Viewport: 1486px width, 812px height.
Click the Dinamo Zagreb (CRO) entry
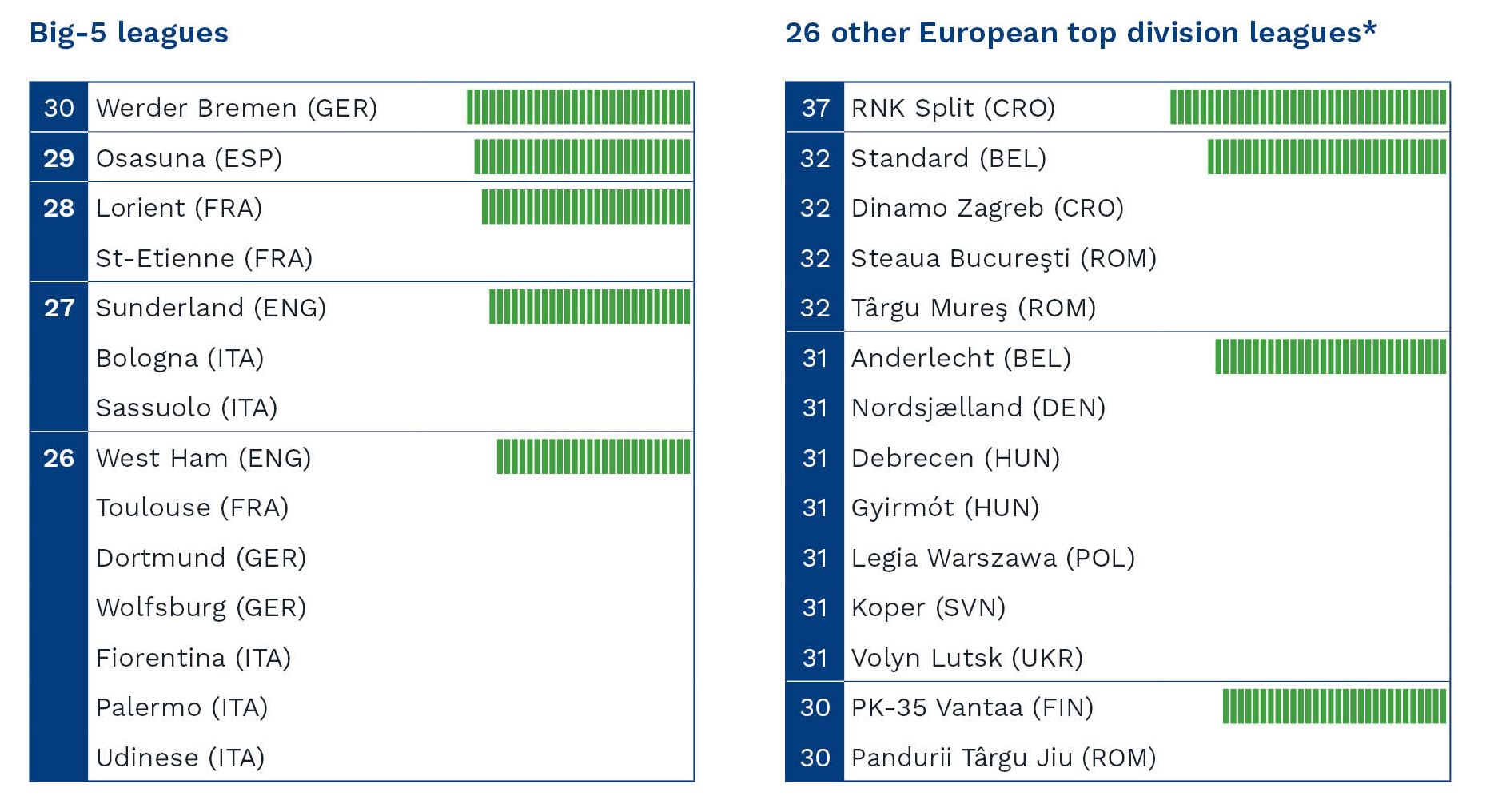pos(987,208)
